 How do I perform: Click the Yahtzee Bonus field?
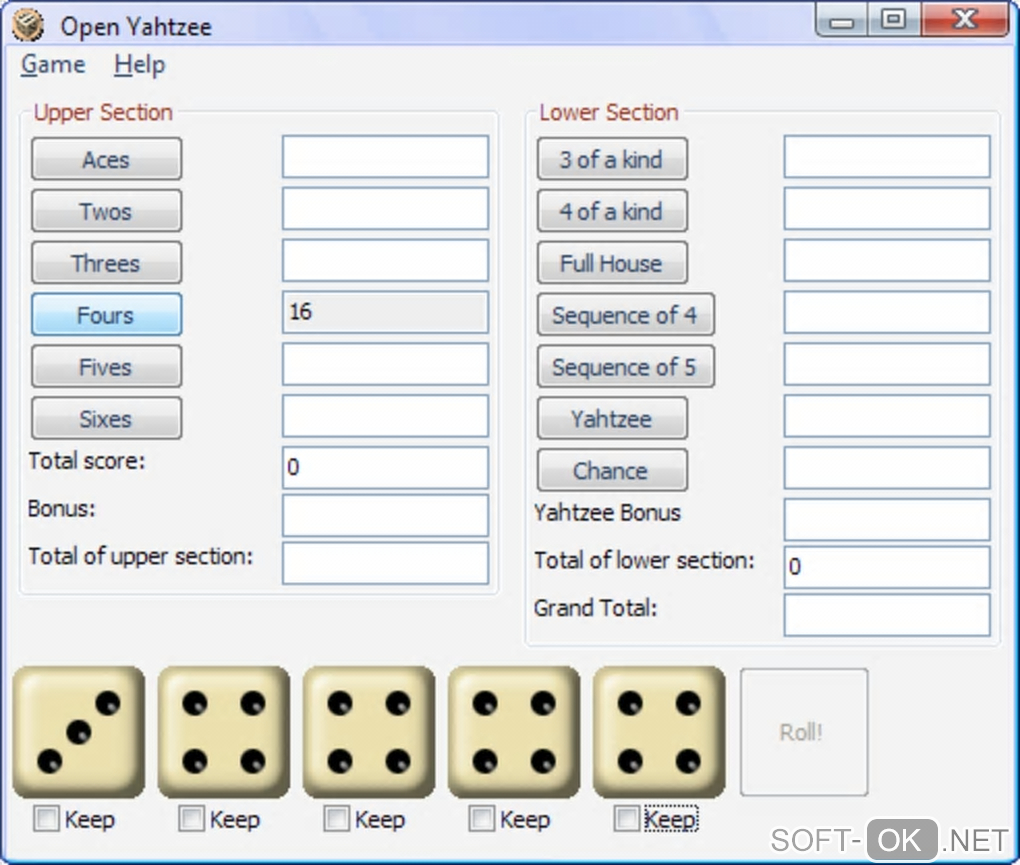click(x=887, y=519)
